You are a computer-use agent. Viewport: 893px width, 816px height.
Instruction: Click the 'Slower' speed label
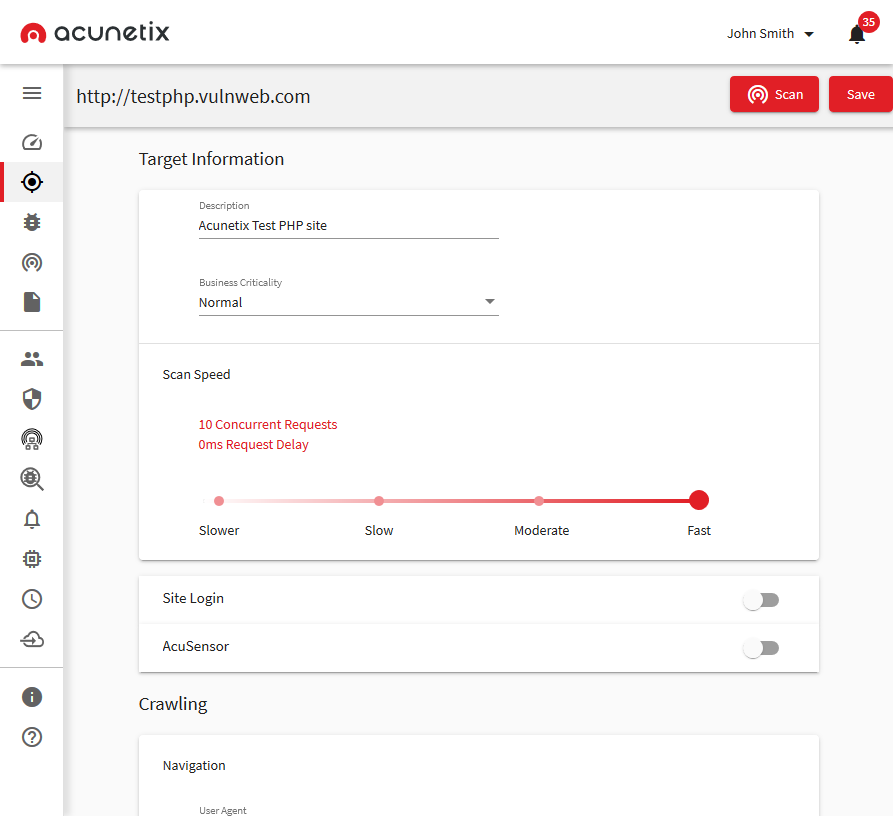[x=219, y=531]
